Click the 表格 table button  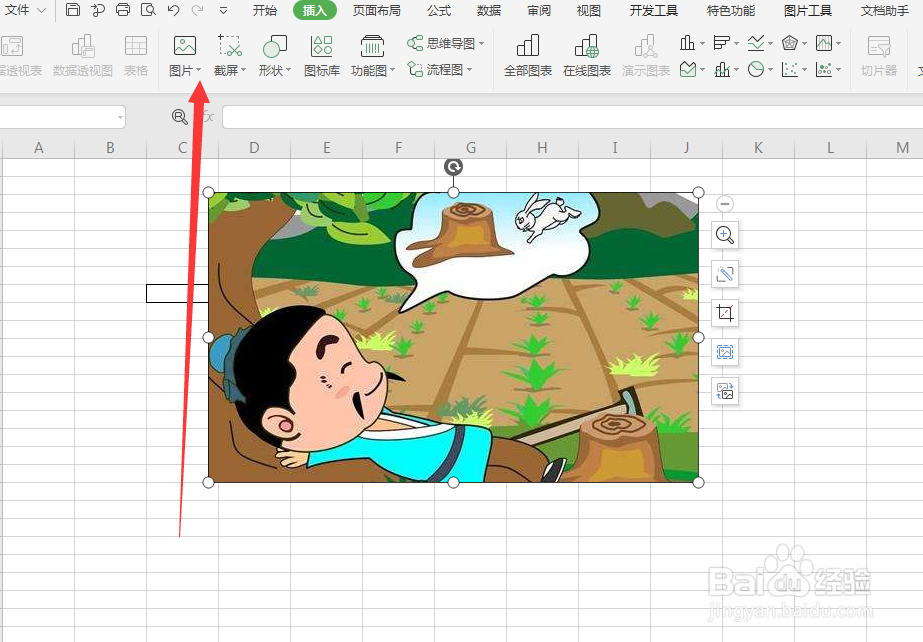(x=136, y=56)
